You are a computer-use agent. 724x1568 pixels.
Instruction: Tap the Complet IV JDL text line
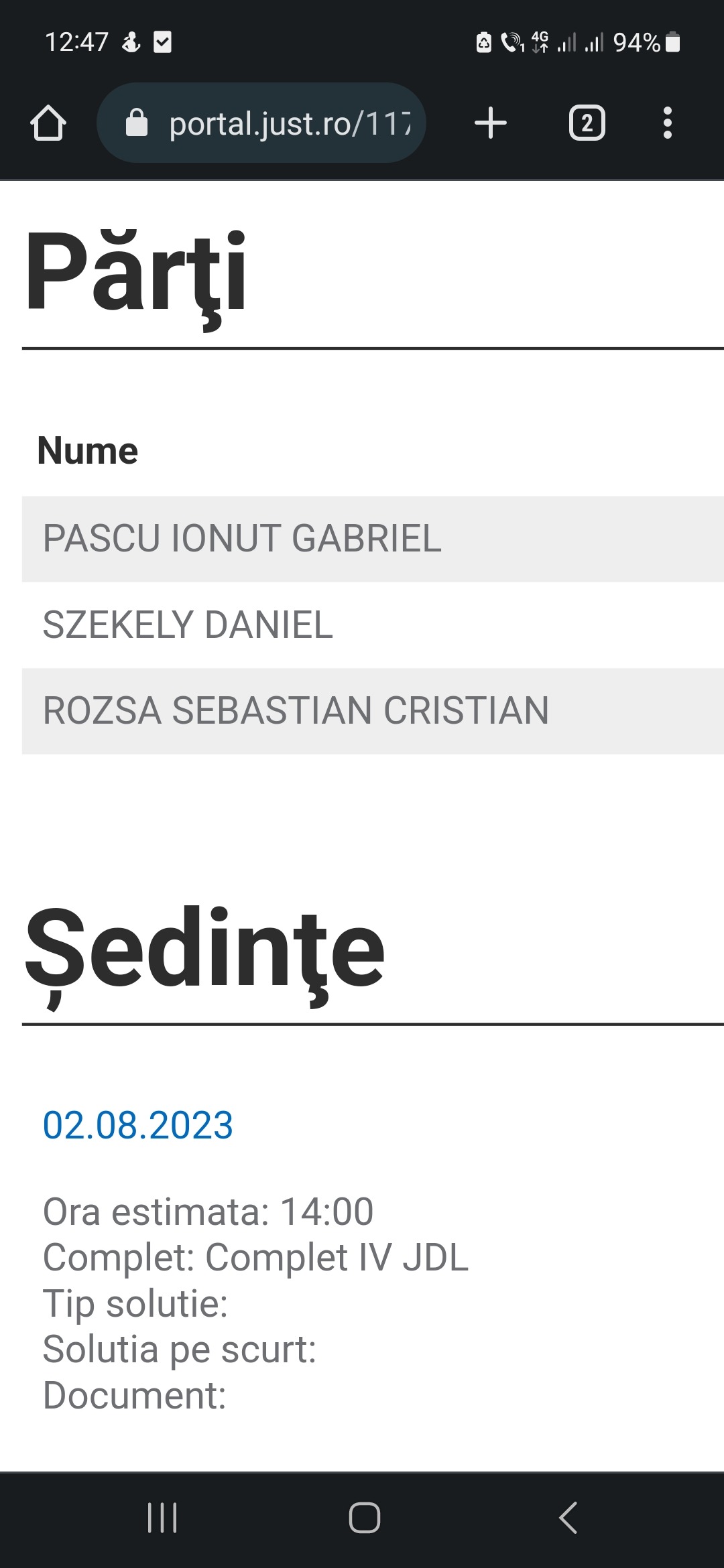click(255, 1257)
